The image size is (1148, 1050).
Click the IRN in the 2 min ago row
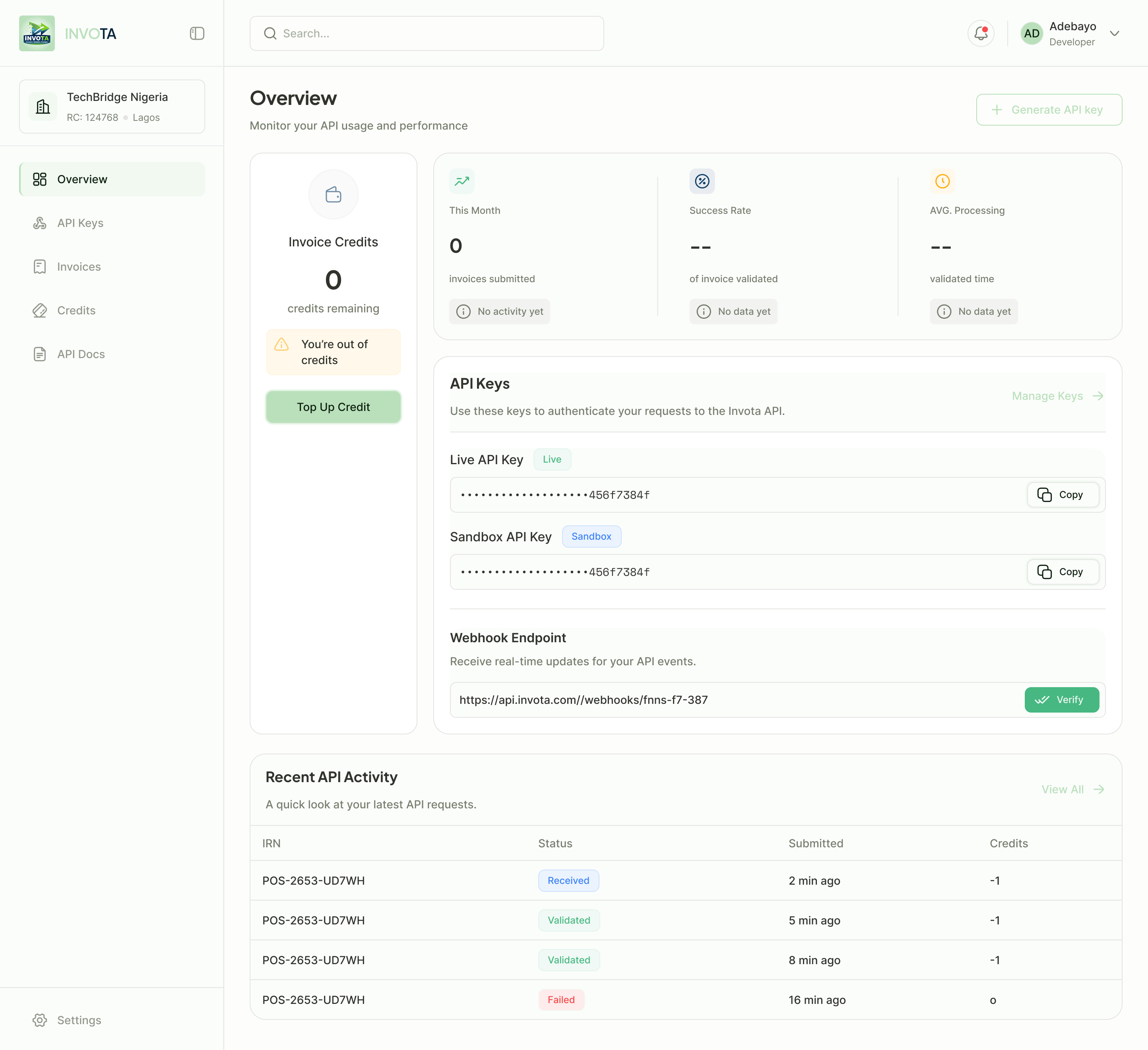313,880
